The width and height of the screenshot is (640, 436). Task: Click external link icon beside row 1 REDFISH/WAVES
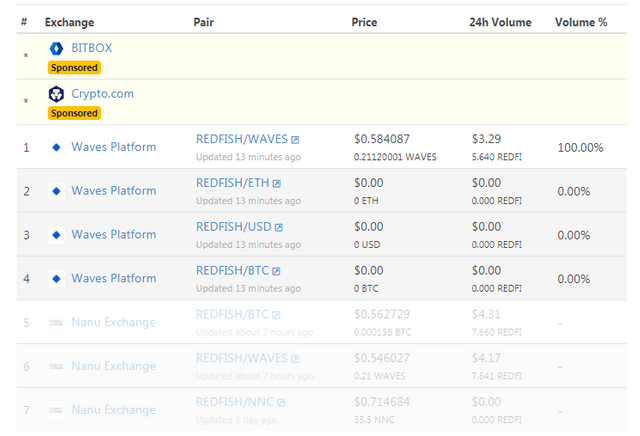(x=295, y=140)
